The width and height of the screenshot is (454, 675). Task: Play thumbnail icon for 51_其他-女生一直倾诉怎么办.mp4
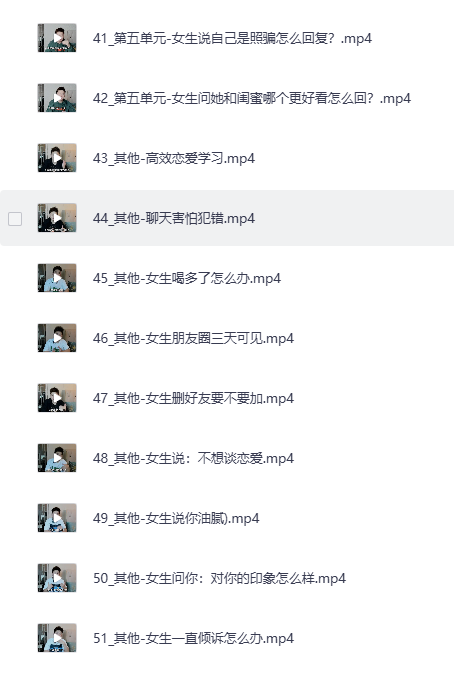(57, 638)
